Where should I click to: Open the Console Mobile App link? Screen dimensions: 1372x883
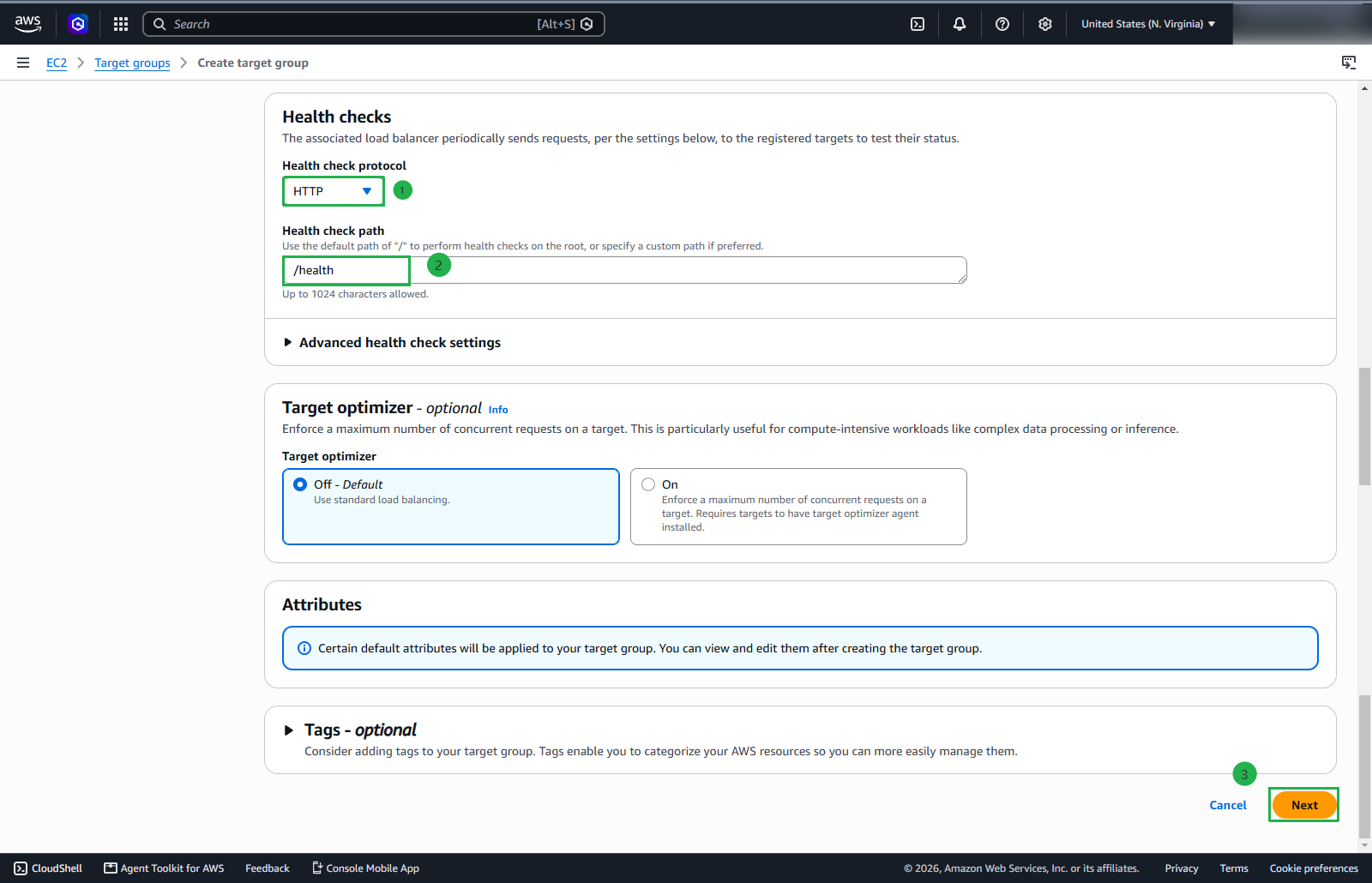coord(365,868)
